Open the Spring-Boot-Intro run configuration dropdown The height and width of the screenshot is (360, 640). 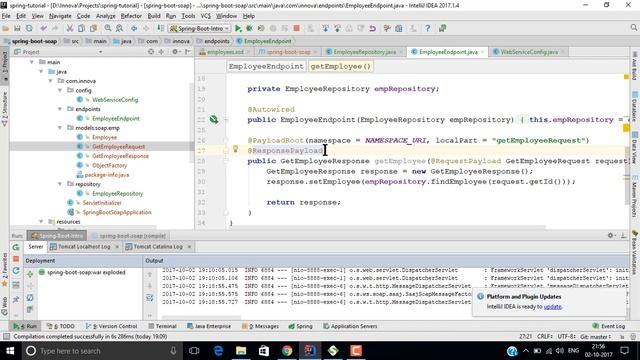200,29
